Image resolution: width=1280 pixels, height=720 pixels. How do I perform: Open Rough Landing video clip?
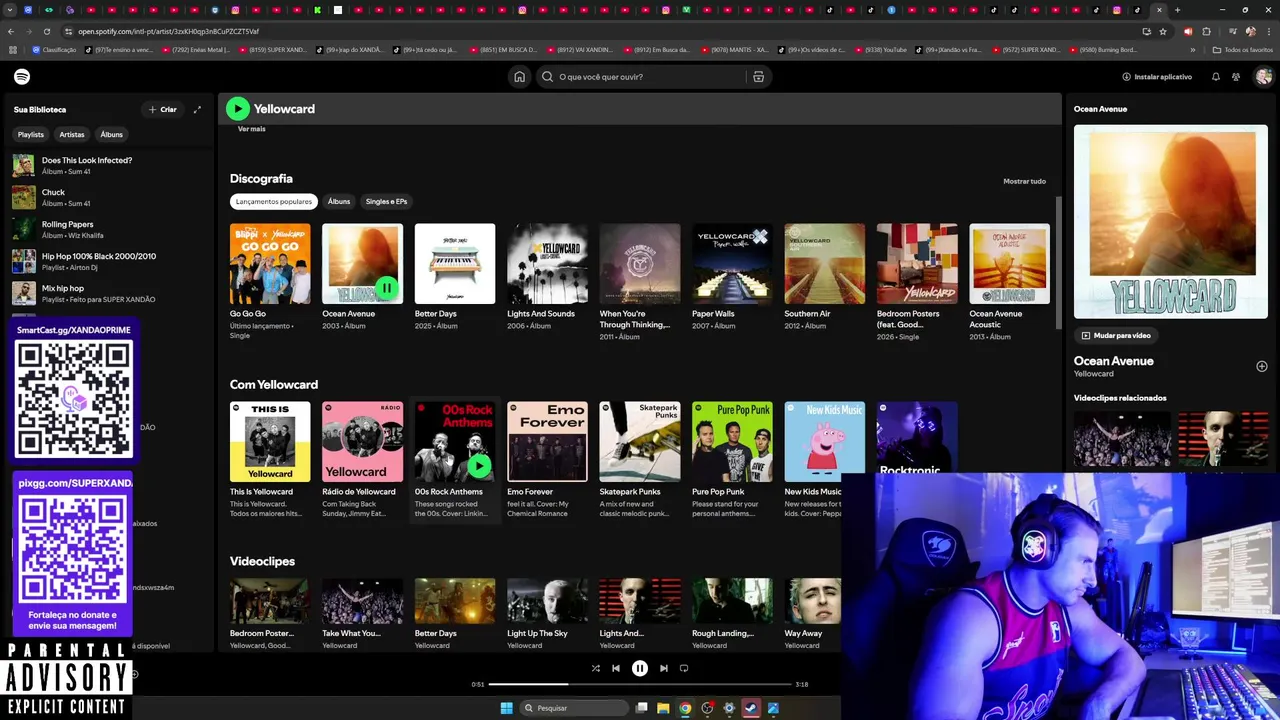732,601
